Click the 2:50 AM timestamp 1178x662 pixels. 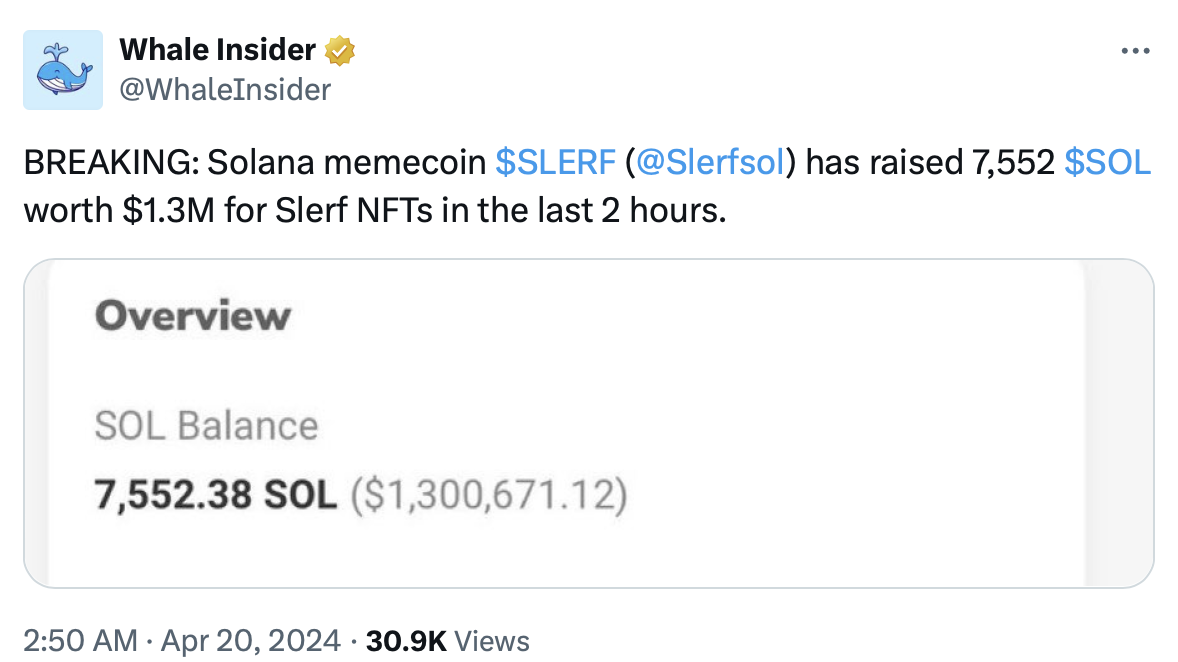pyautogui.click(x=80, y=640)
